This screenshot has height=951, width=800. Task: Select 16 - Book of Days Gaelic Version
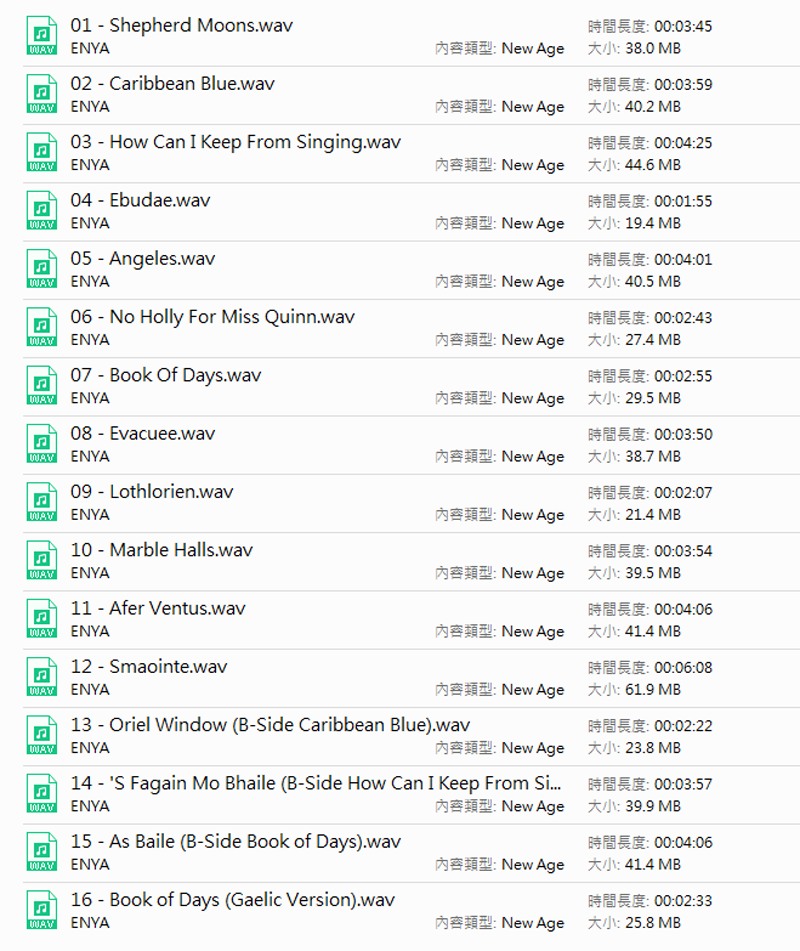pyautogui.click(x=232, y=900)
